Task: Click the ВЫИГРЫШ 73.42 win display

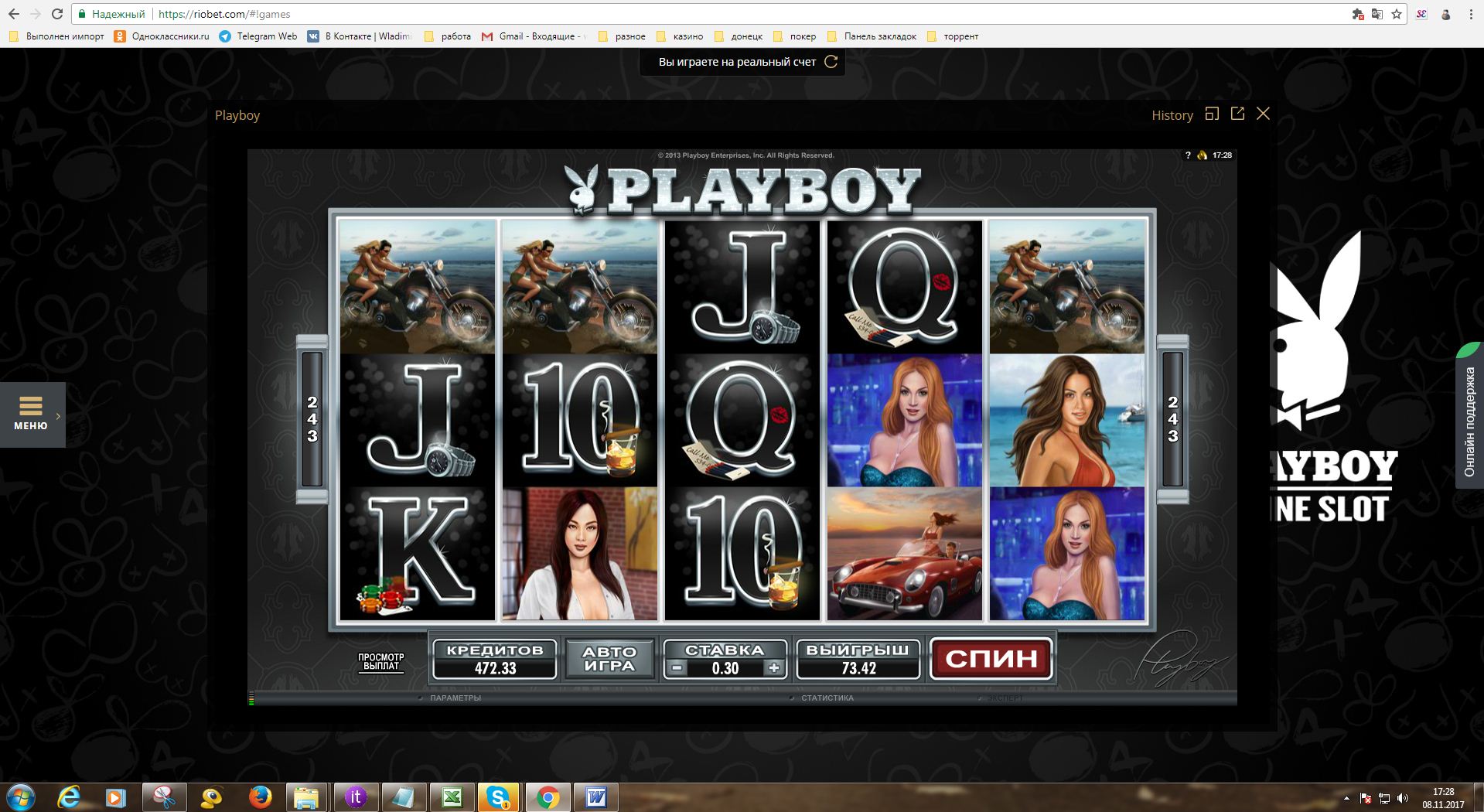Action: tap(858, 659)
